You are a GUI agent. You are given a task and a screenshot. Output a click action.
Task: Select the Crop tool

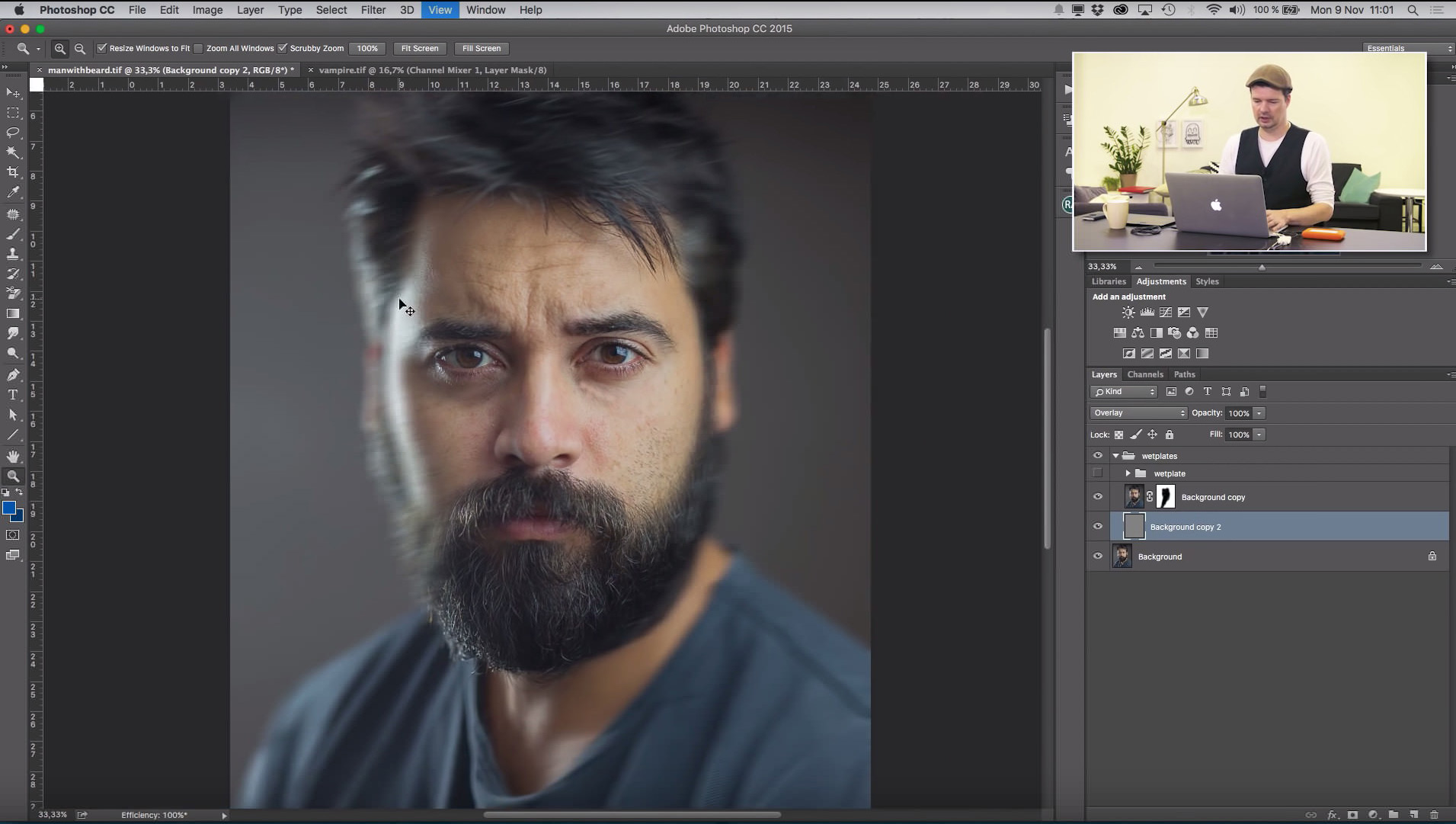(x=13, y=172)
